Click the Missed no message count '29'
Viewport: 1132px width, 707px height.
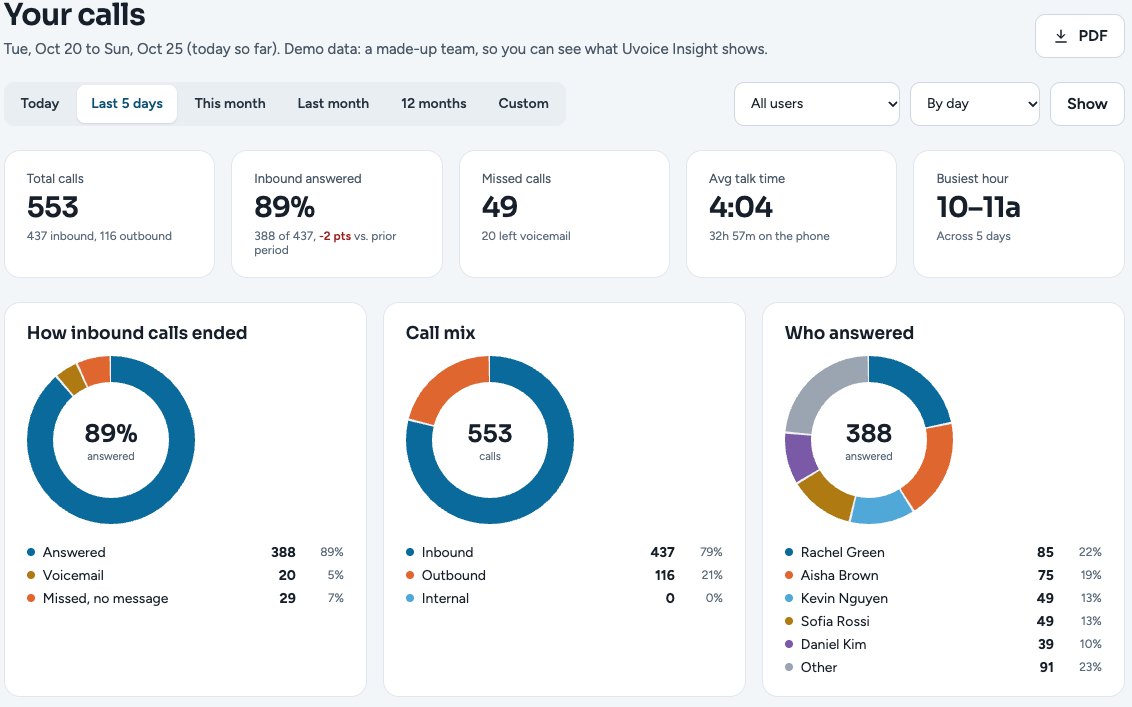point(287,599)
